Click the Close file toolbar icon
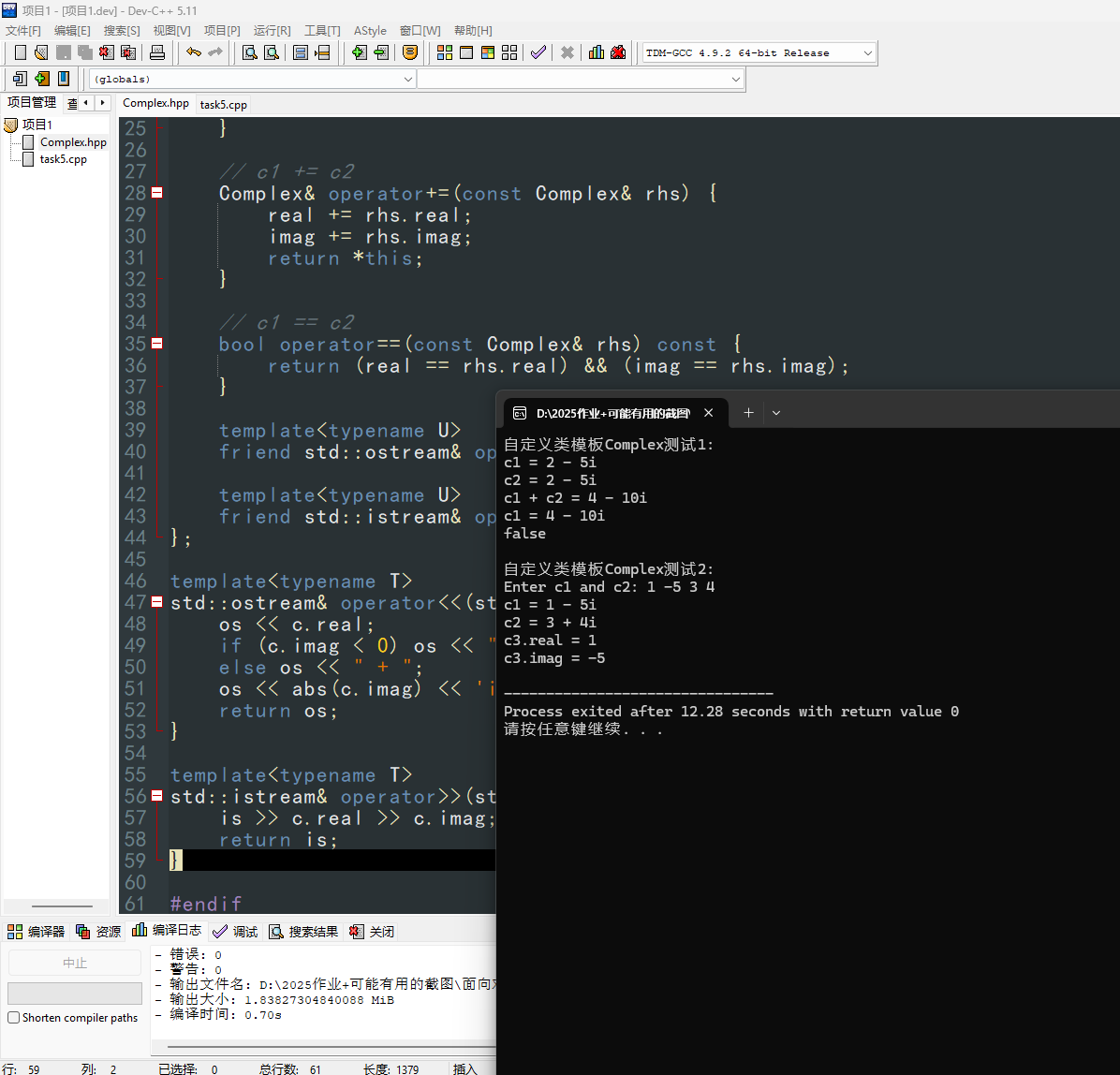This screenshot has height=1075, width=1120. [107, 52]
